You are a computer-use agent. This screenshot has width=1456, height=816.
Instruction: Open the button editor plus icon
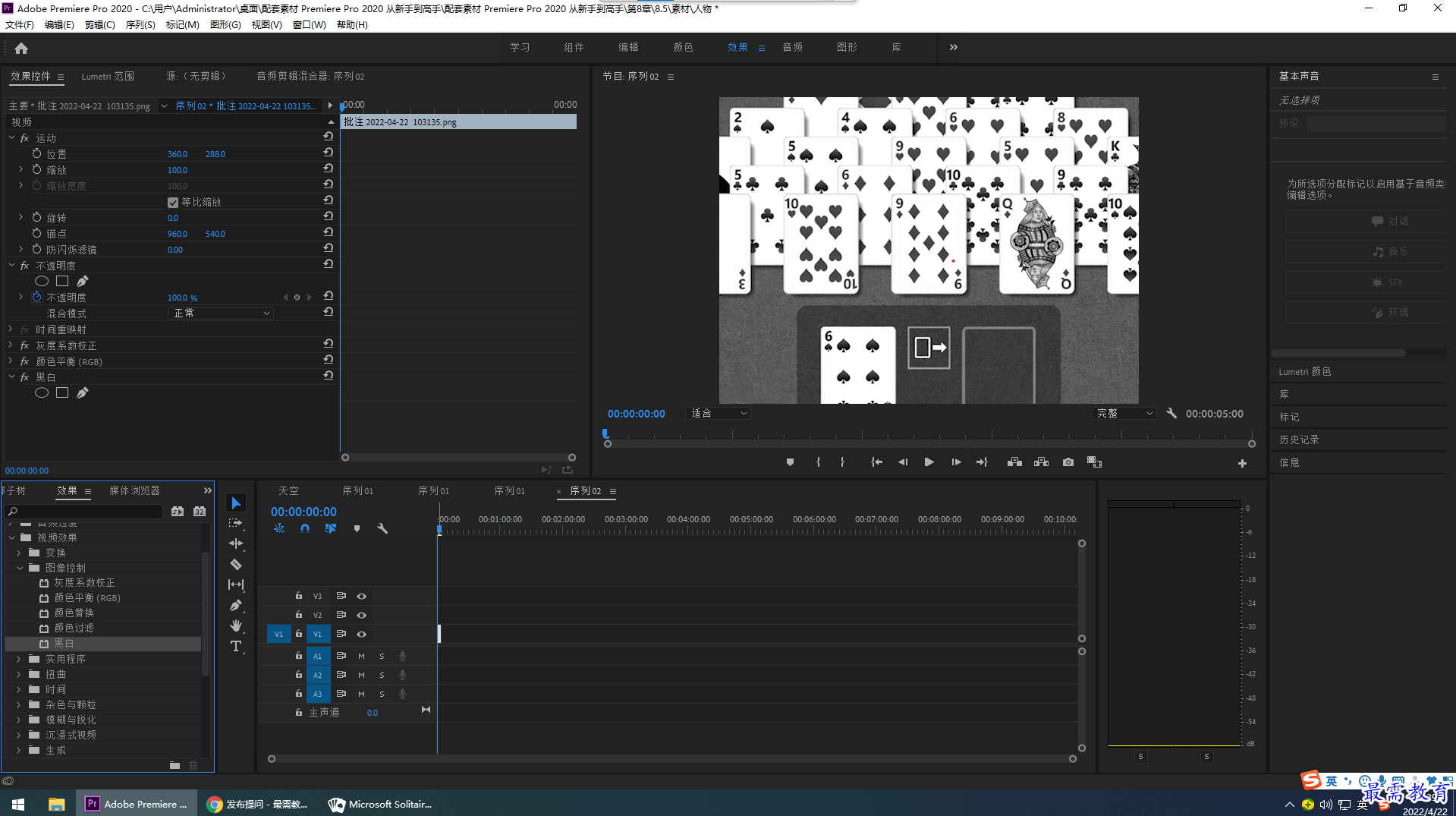pyautogui.click(x=1242, y=463)
